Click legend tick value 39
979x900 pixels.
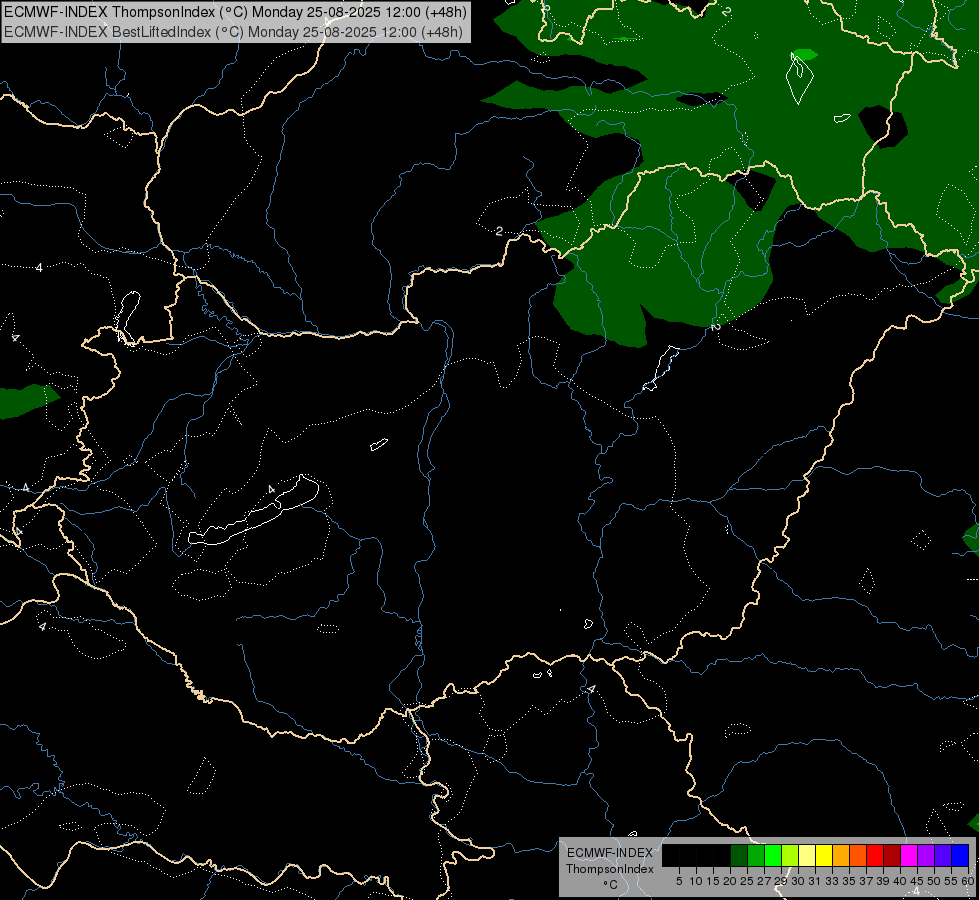883,881
